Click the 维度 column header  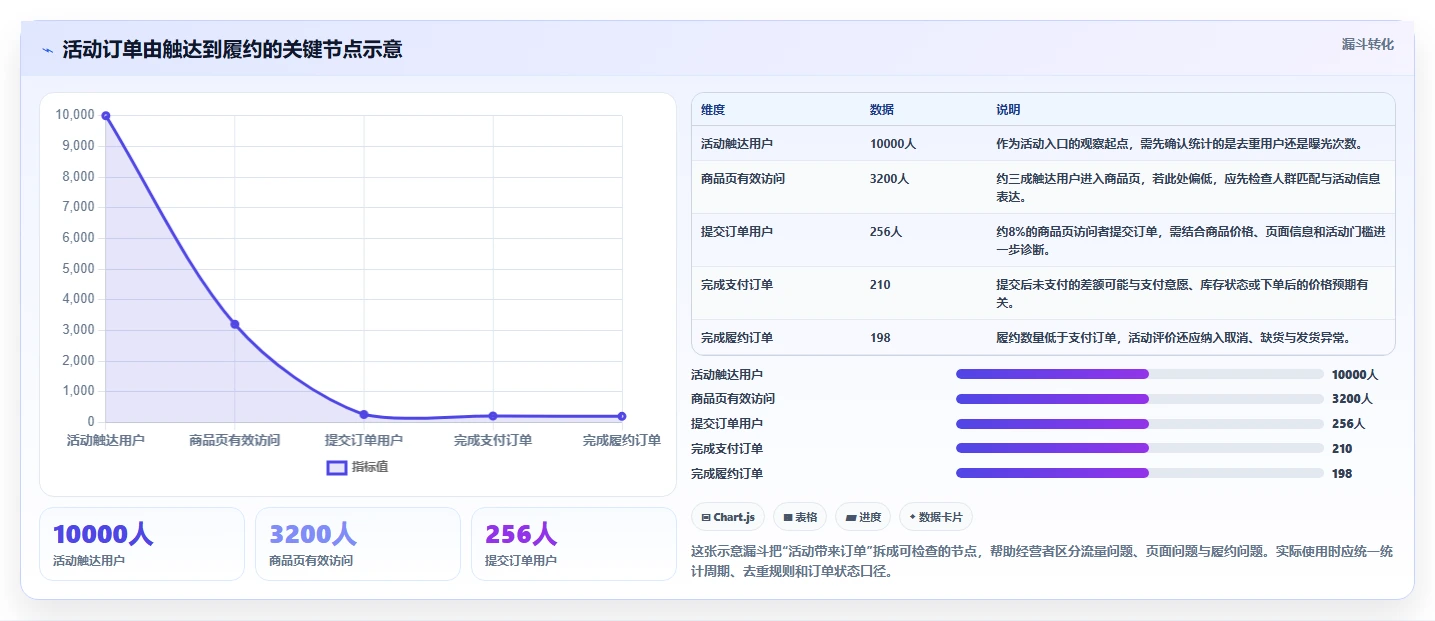(713, 109)
